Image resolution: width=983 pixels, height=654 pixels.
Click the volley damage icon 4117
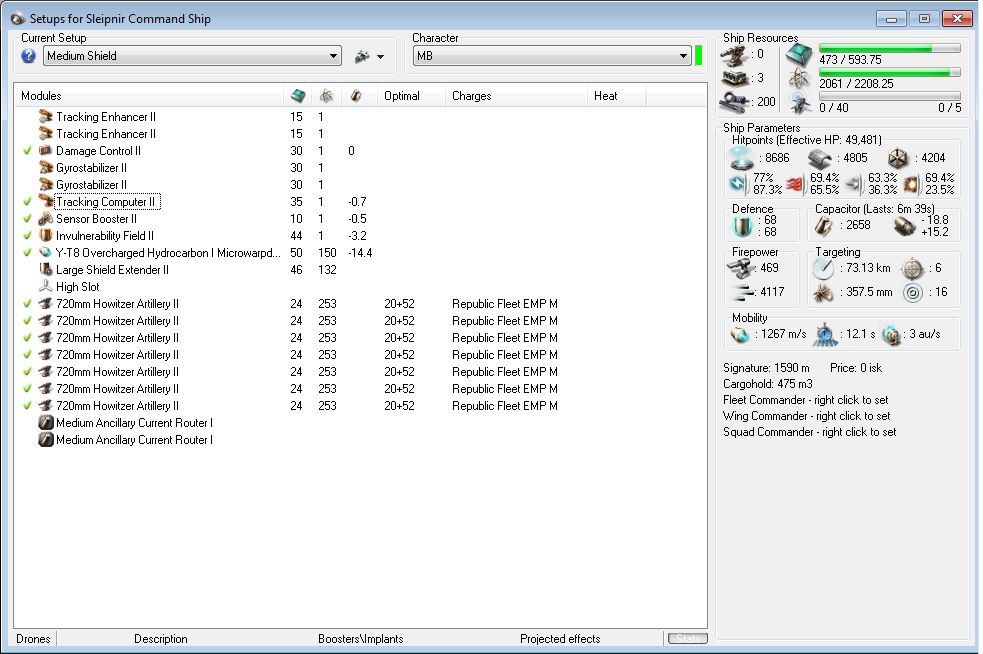(x=744, y=292)
